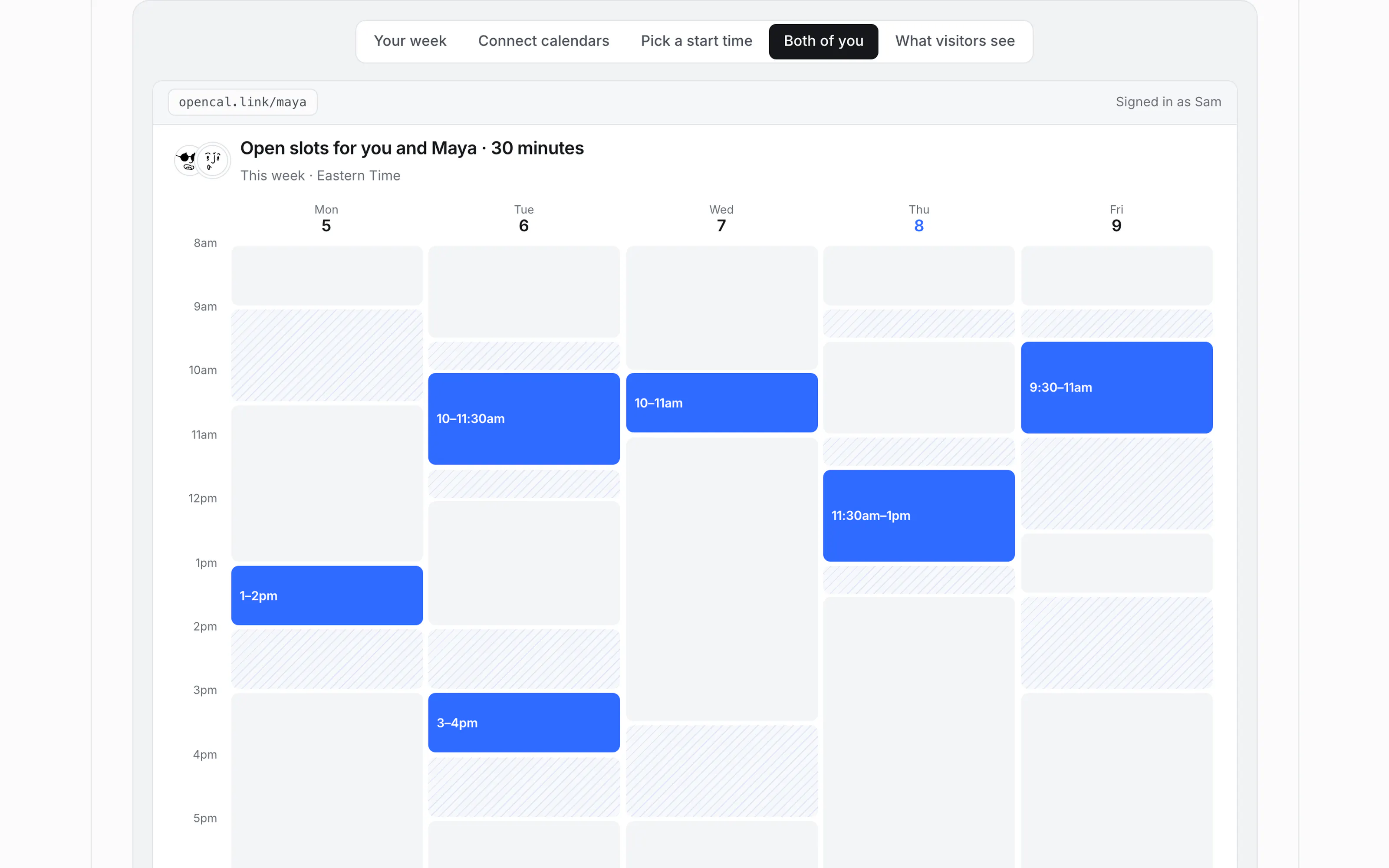Click the Open slots for you and Maya heading
The height and width of the screenshot is (868, 1389).
coord(411,148)
